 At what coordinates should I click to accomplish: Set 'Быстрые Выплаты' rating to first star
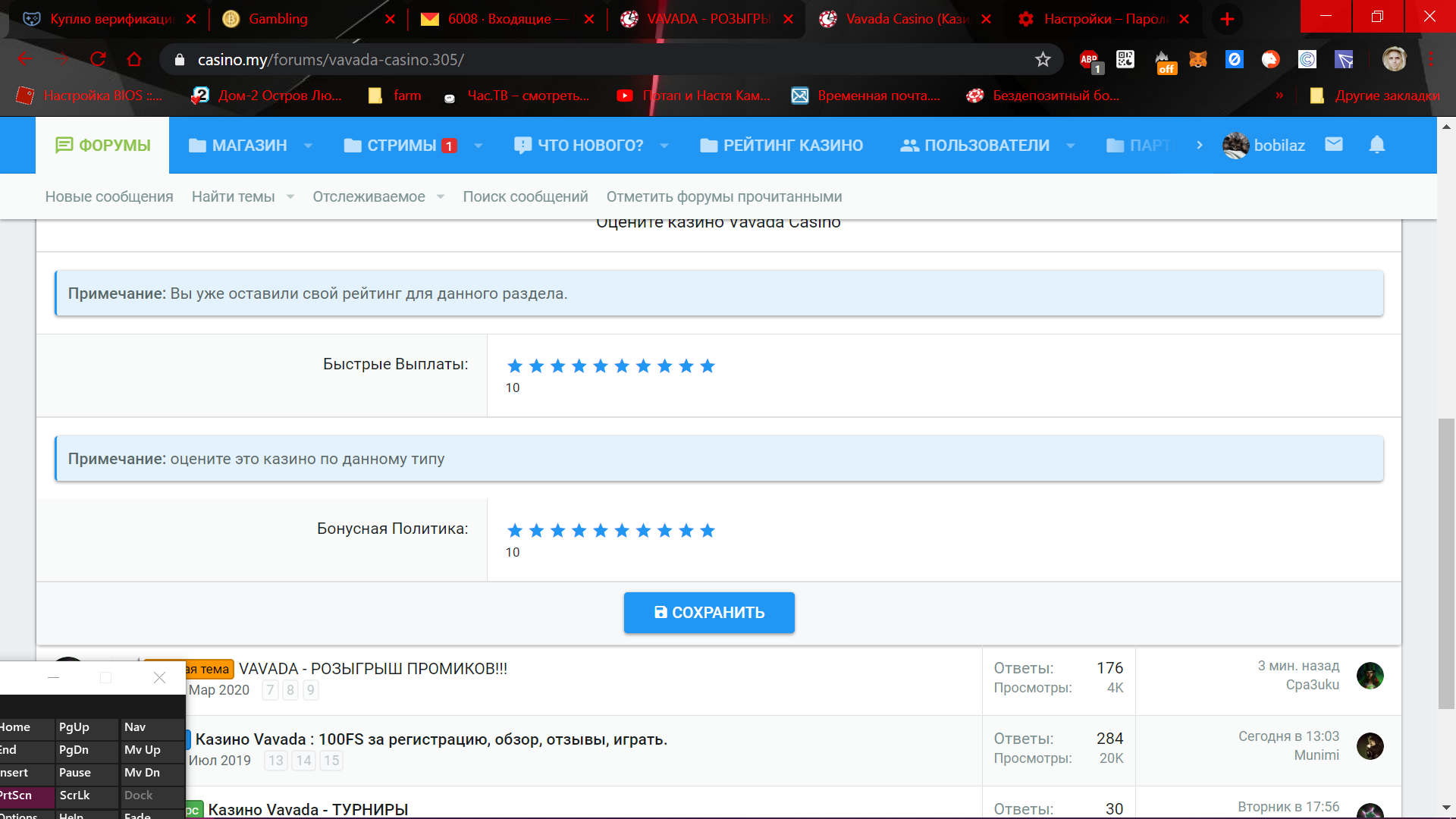pos(515,366)
